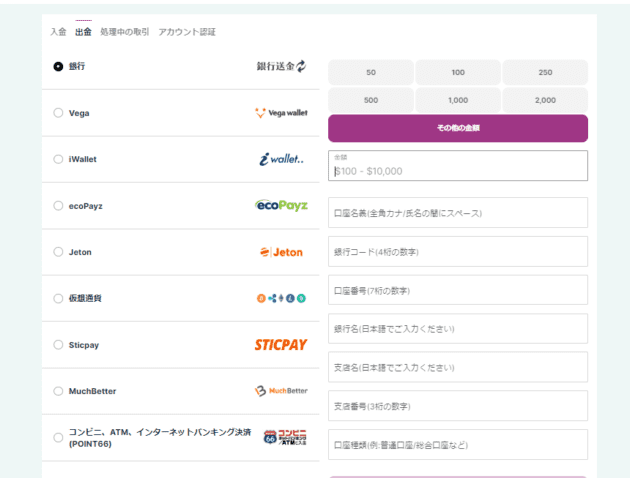The image size is (630, 478).
Task: Click the 銀行コード input field
Action: coord(457,252)
